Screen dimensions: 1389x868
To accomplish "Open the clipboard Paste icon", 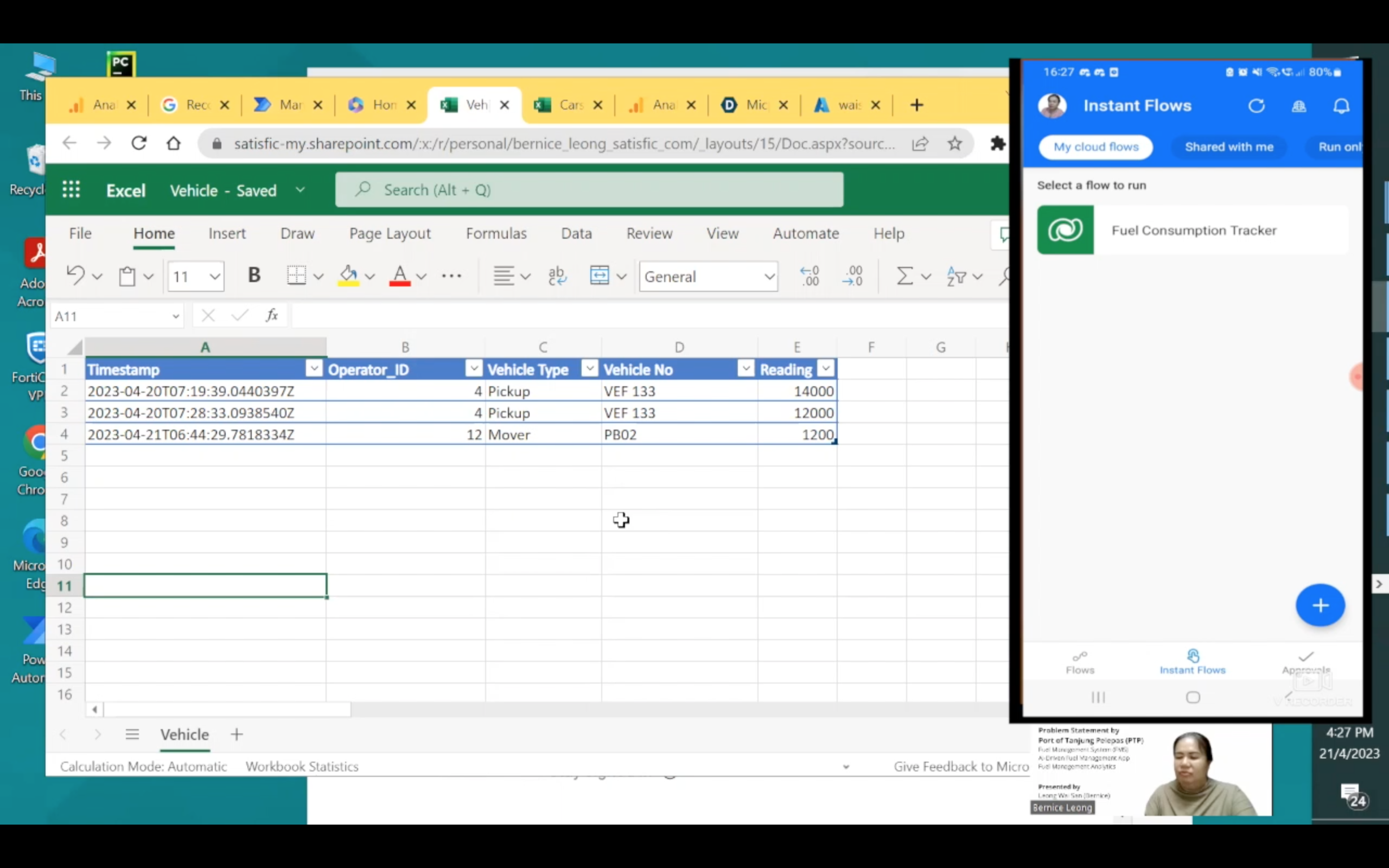I will 128,276.
